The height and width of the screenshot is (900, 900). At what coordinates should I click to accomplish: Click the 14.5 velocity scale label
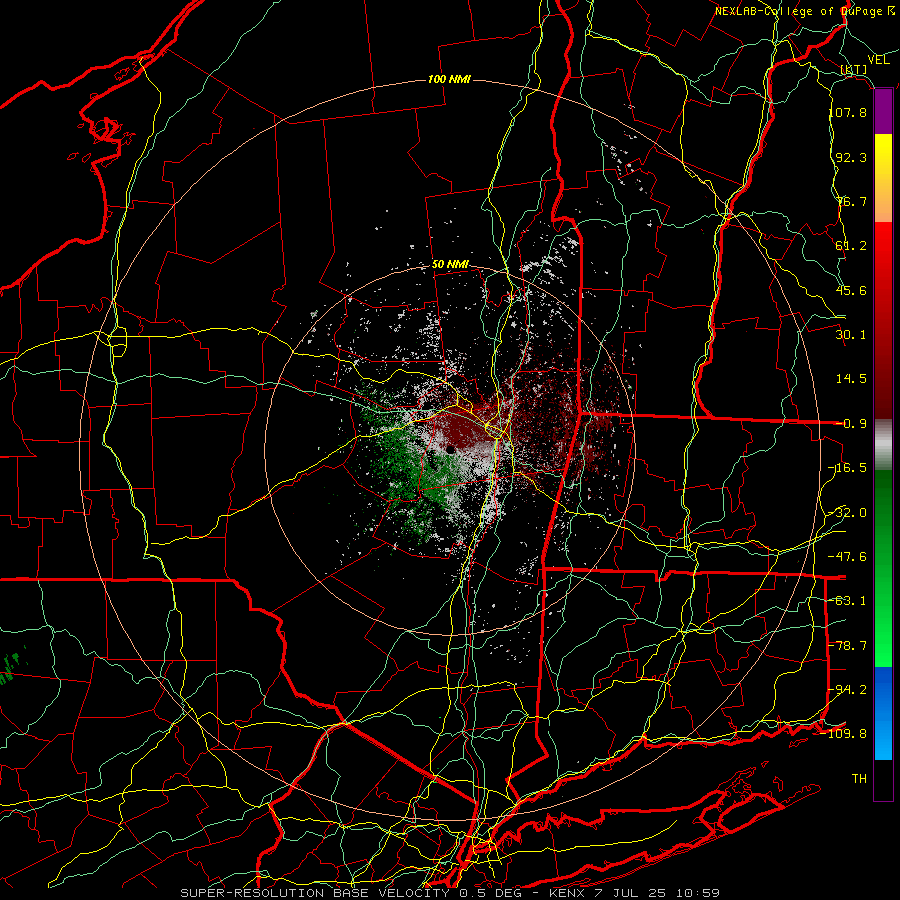pyautogui.click(x=851, y=379)
